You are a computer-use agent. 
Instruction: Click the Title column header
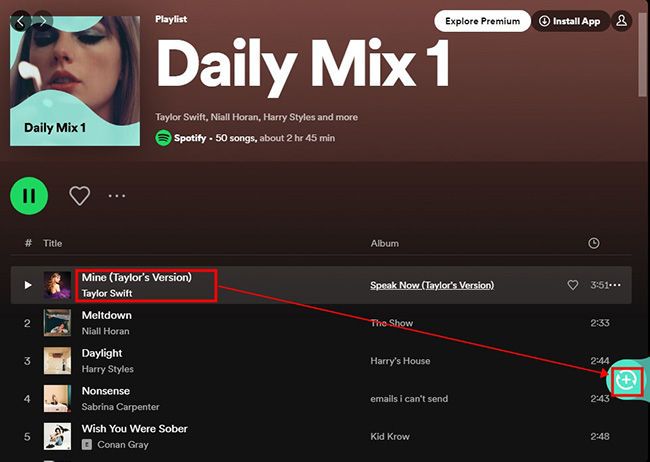[53, 243]
